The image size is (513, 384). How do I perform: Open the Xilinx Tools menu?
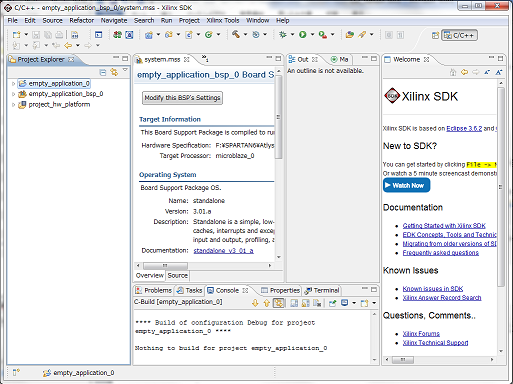(x=223, y=20)
